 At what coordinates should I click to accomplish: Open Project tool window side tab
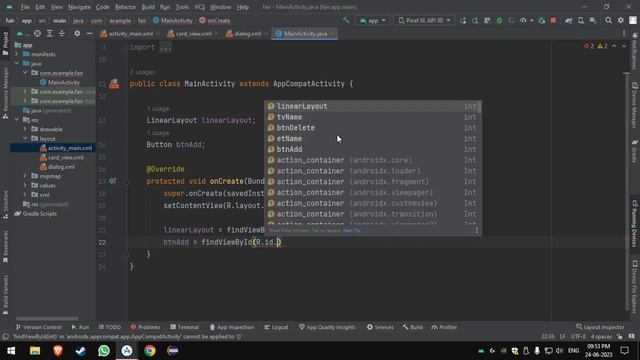click(5, 43)
